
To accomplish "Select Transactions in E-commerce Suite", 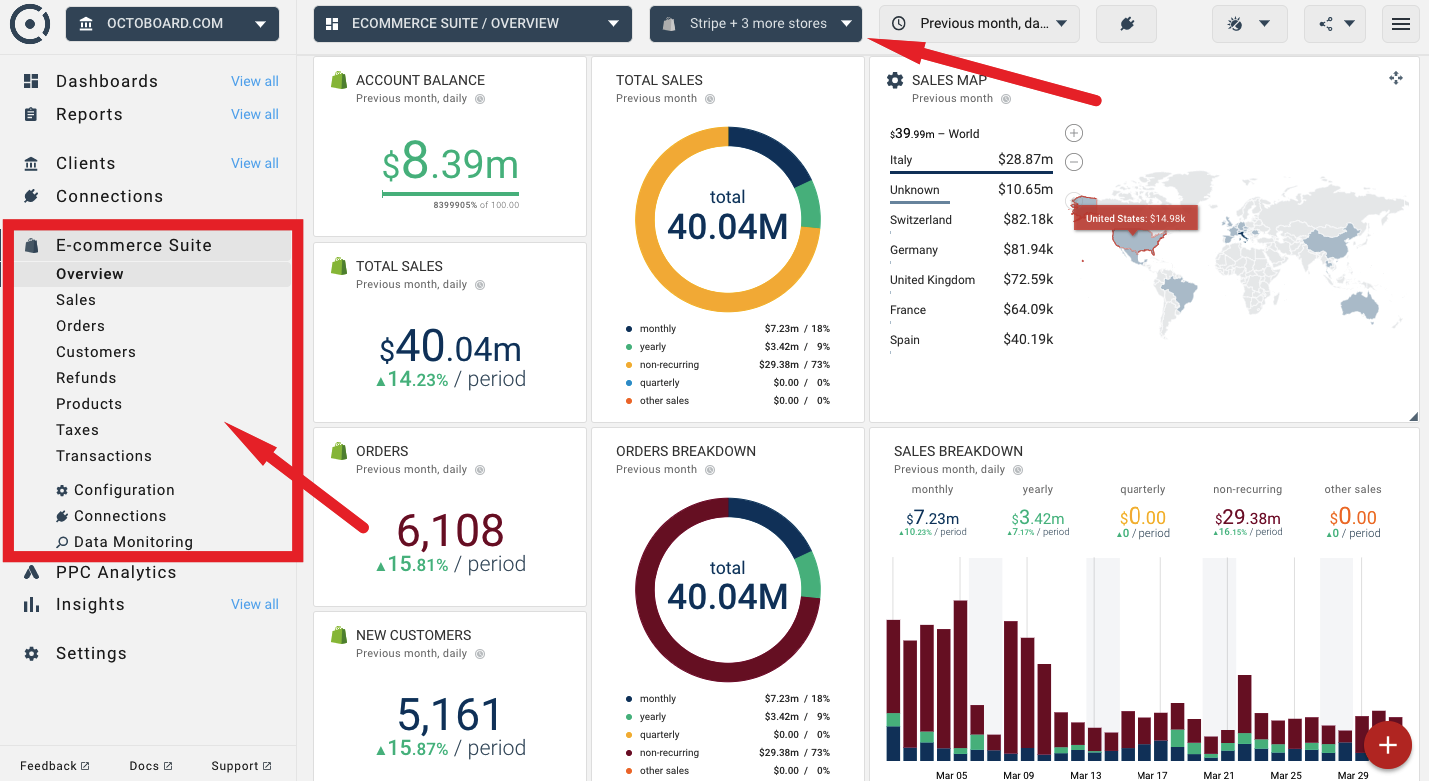I will 104,456.
